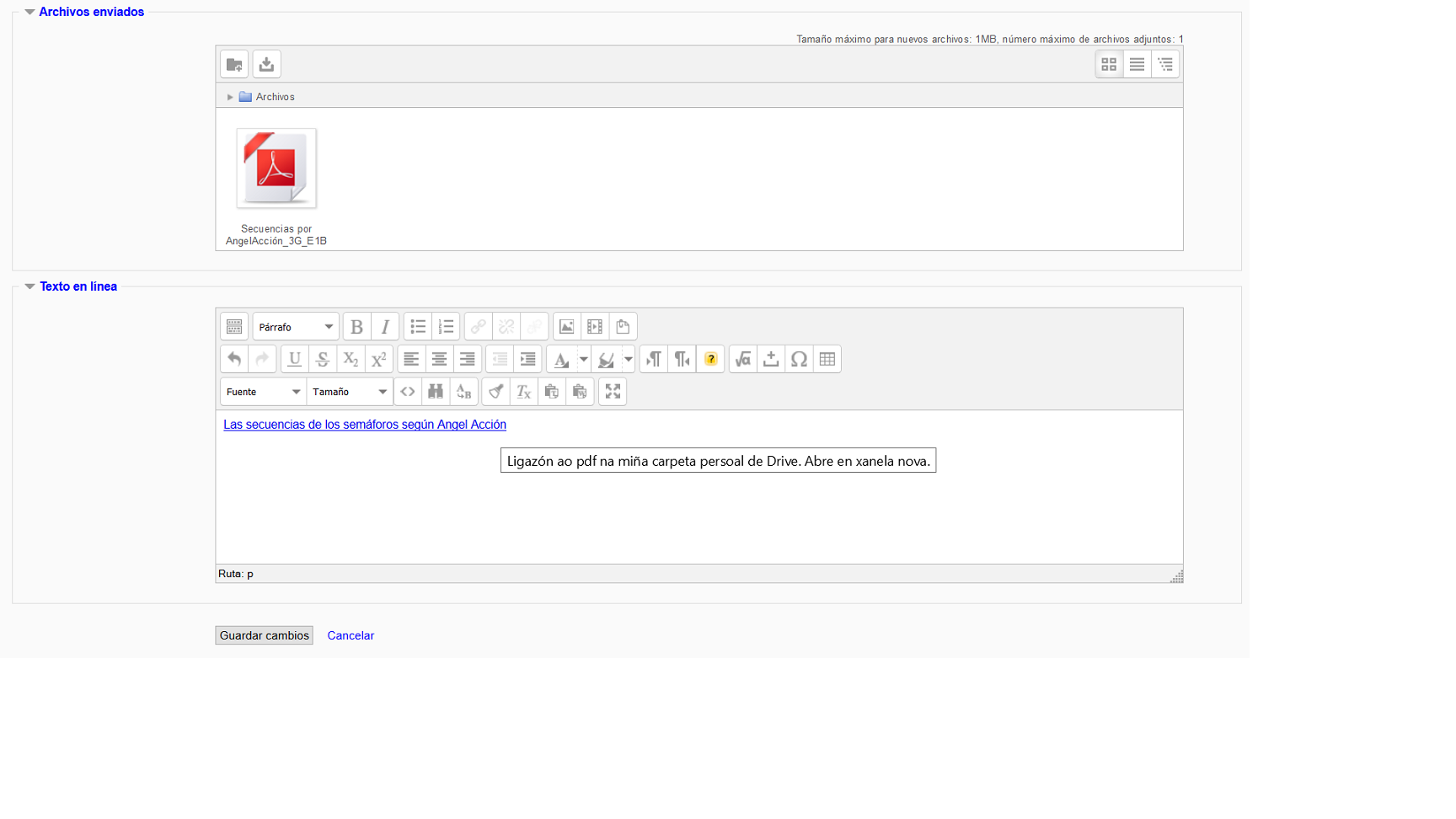Toggle editor fullscreen mode
1456x819 pixels.
(x=613, y=392)
